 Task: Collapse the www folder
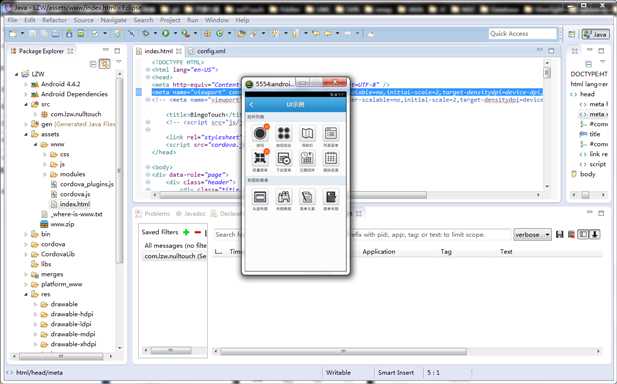click(36, 144)
